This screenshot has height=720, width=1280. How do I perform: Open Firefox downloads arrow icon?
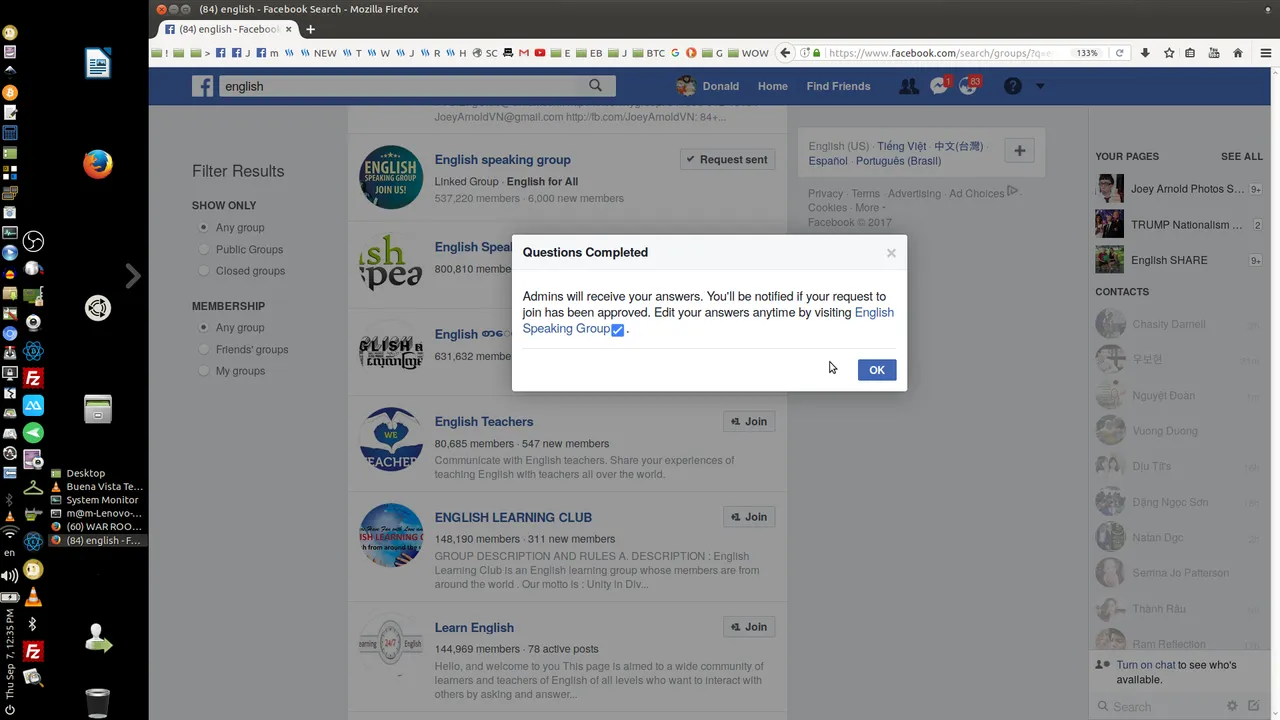click(1145, 53)
